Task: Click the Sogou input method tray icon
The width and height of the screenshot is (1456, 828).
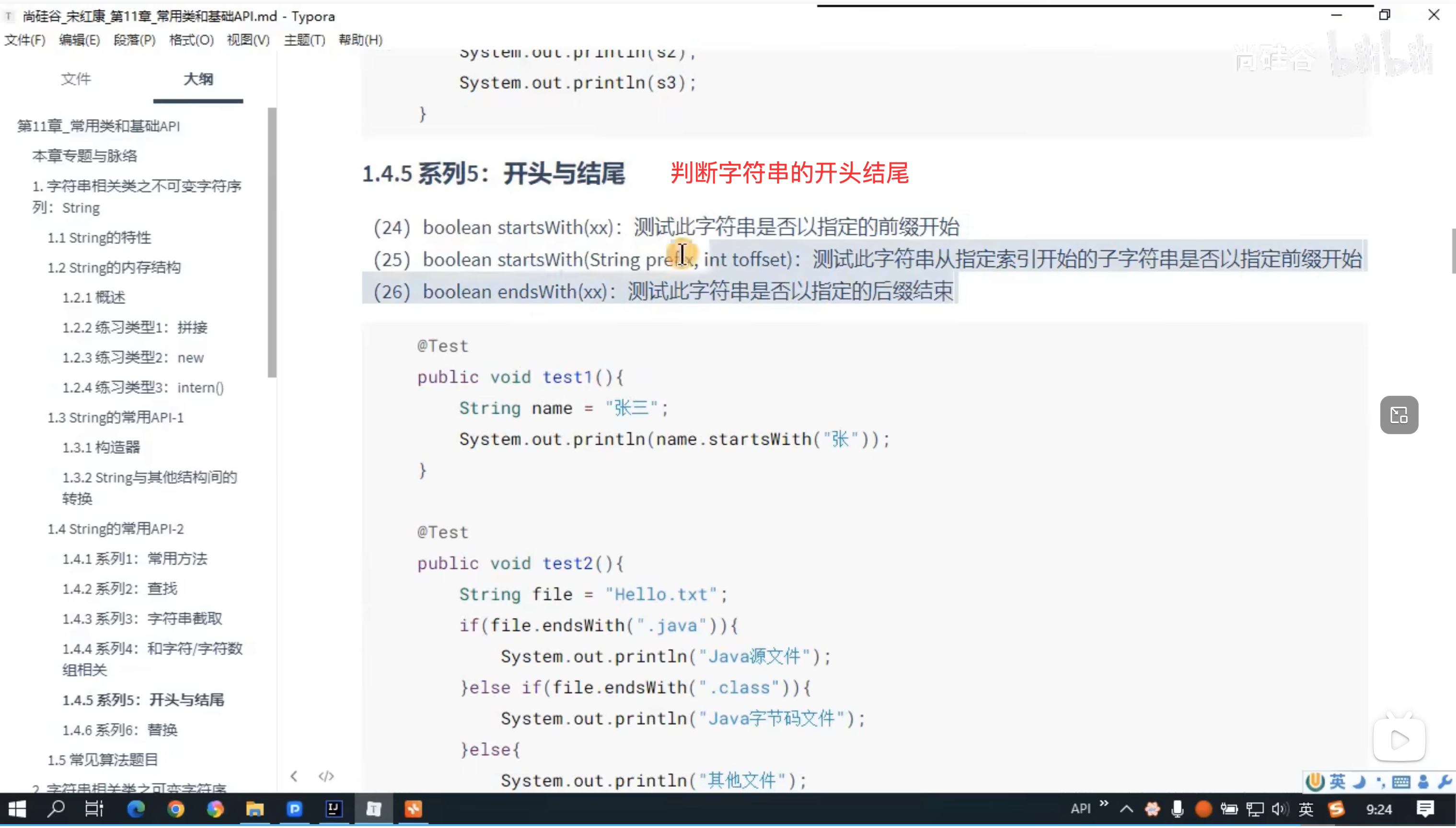Action: click(1337, 809)
